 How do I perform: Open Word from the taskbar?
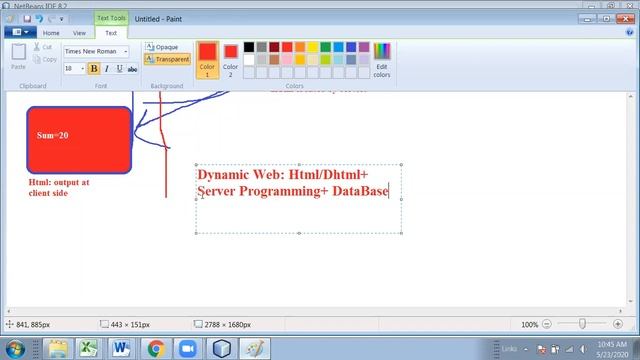121,349
